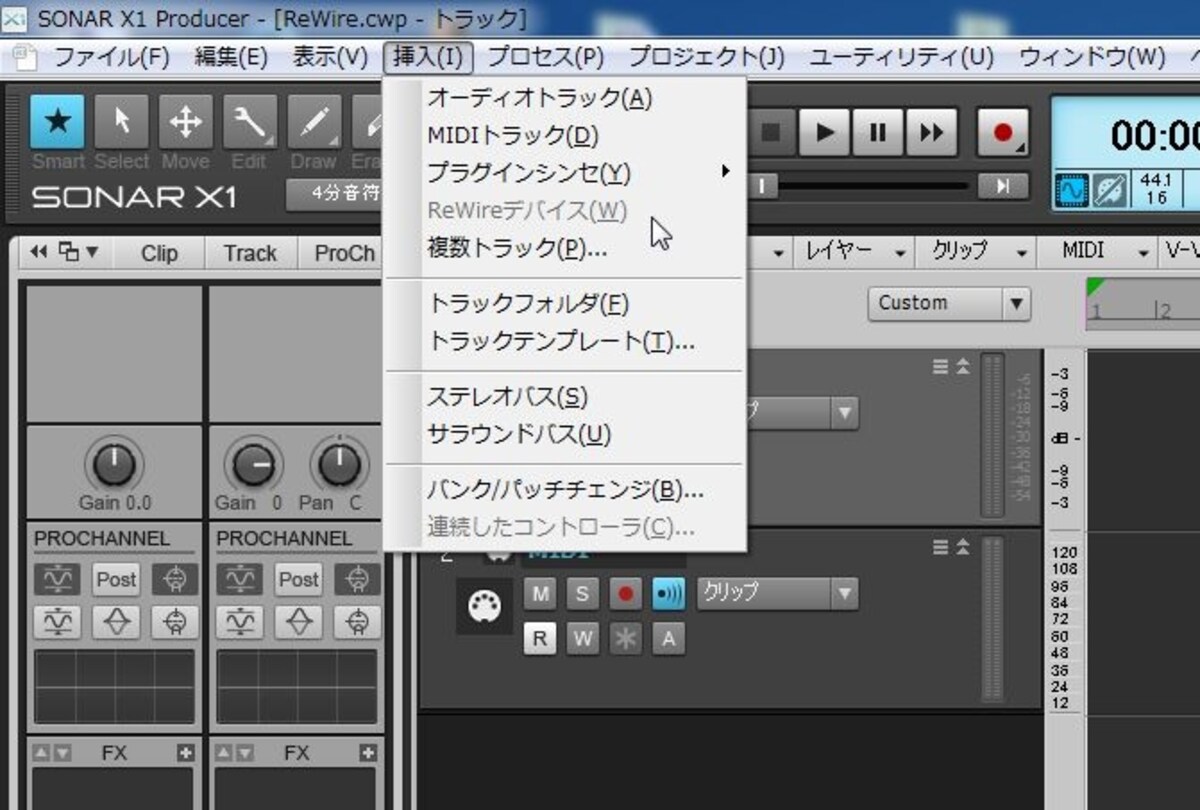Collapse the inspector with the double-arrow icon

pos(39,252)
